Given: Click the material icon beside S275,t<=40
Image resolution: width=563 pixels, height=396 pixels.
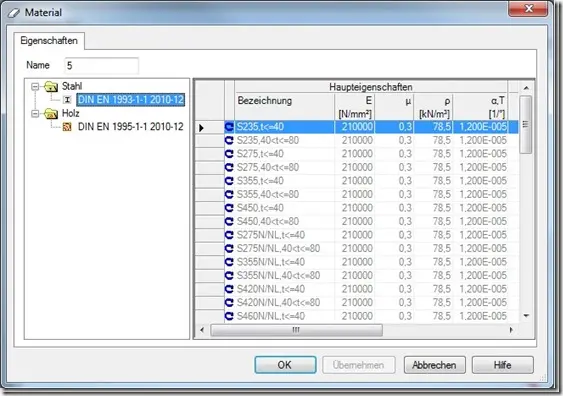Looking at the screenshot, I should [x=229, y=154].
